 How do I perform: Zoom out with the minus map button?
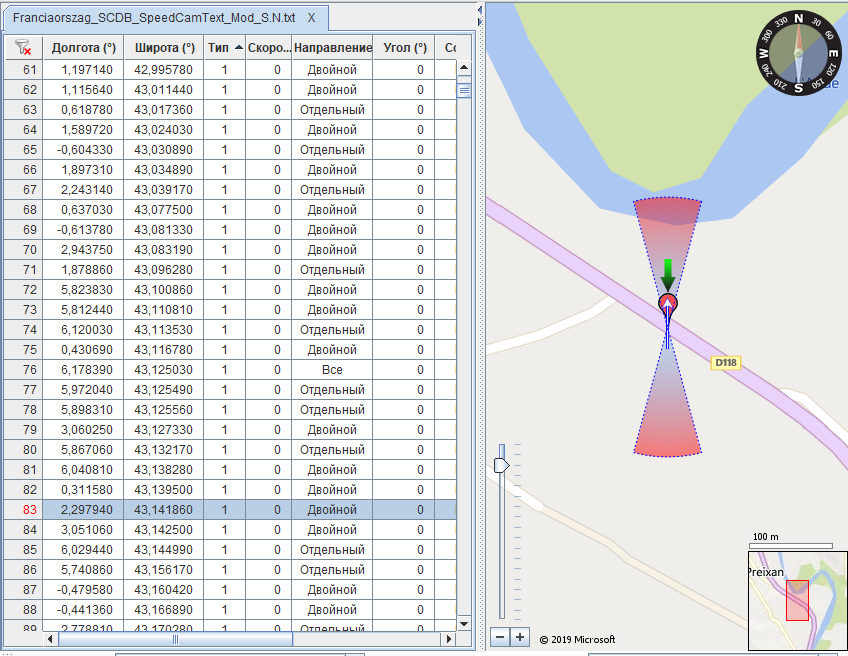[x=500, y=637]
